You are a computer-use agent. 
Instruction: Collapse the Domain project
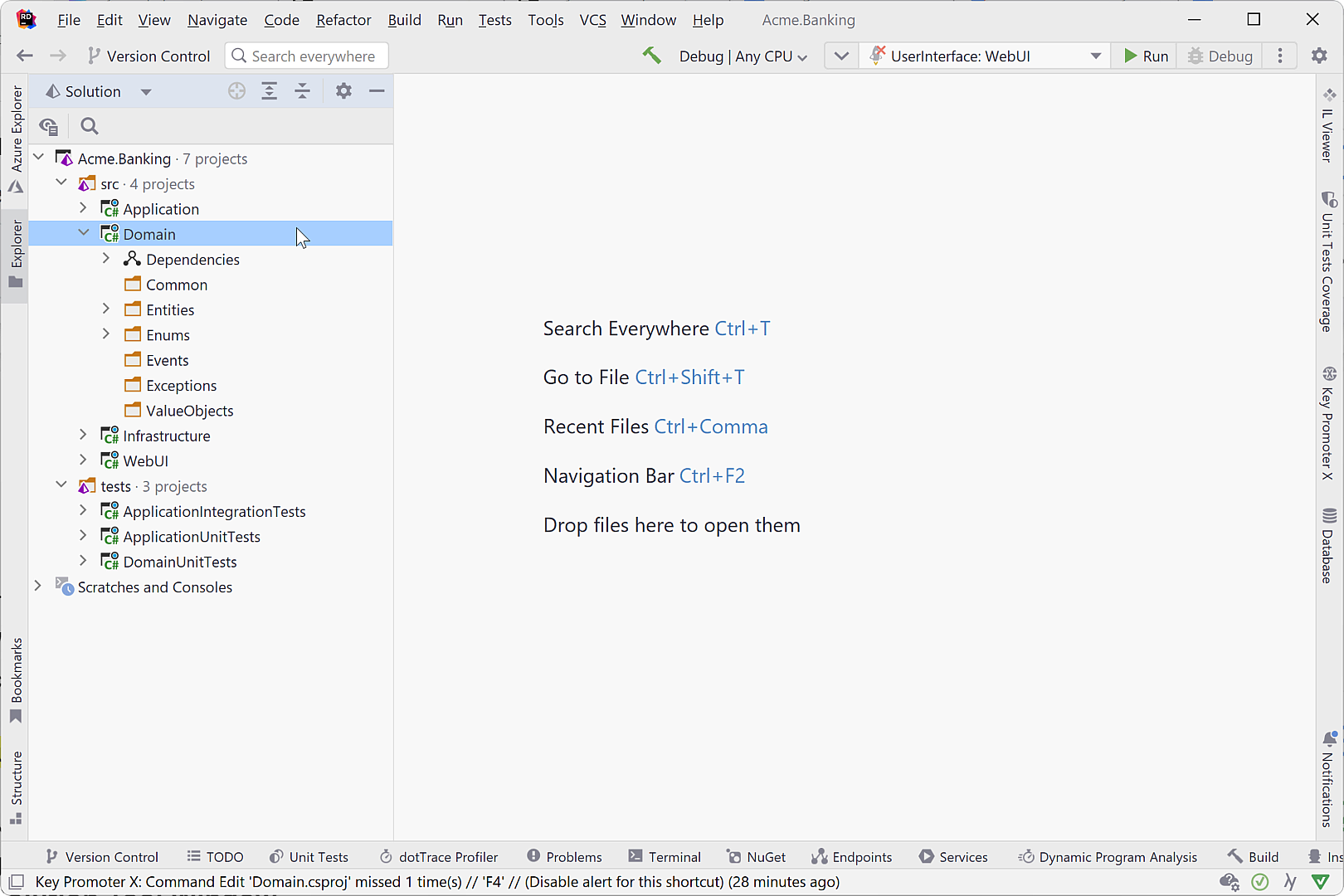(x=83, y=233)
